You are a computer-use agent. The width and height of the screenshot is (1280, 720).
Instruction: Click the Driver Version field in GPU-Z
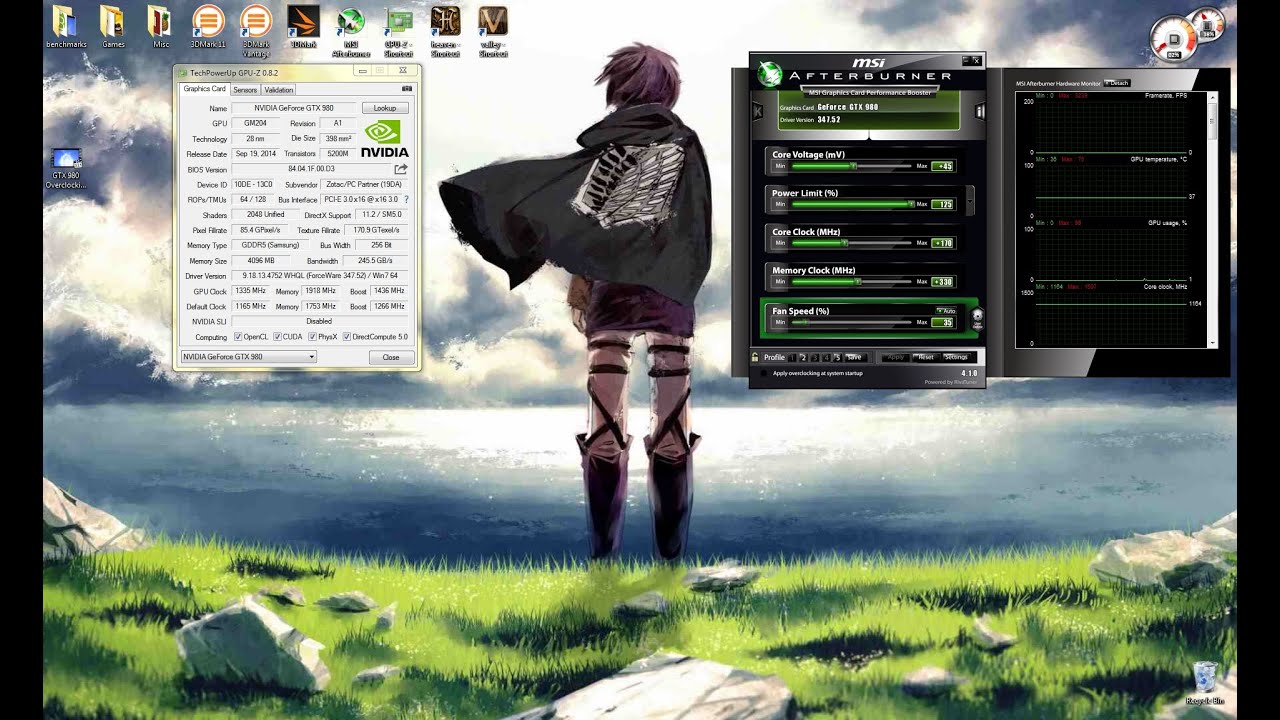pos(320,276)
